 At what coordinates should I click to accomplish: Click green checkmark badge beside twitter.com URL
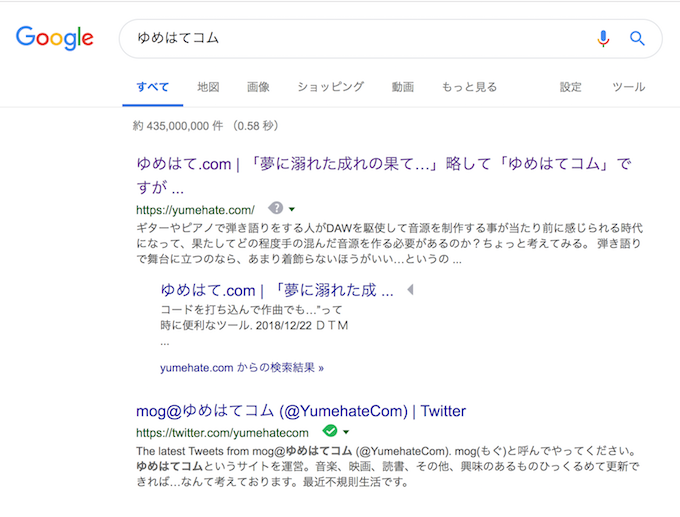pos(330,431)
